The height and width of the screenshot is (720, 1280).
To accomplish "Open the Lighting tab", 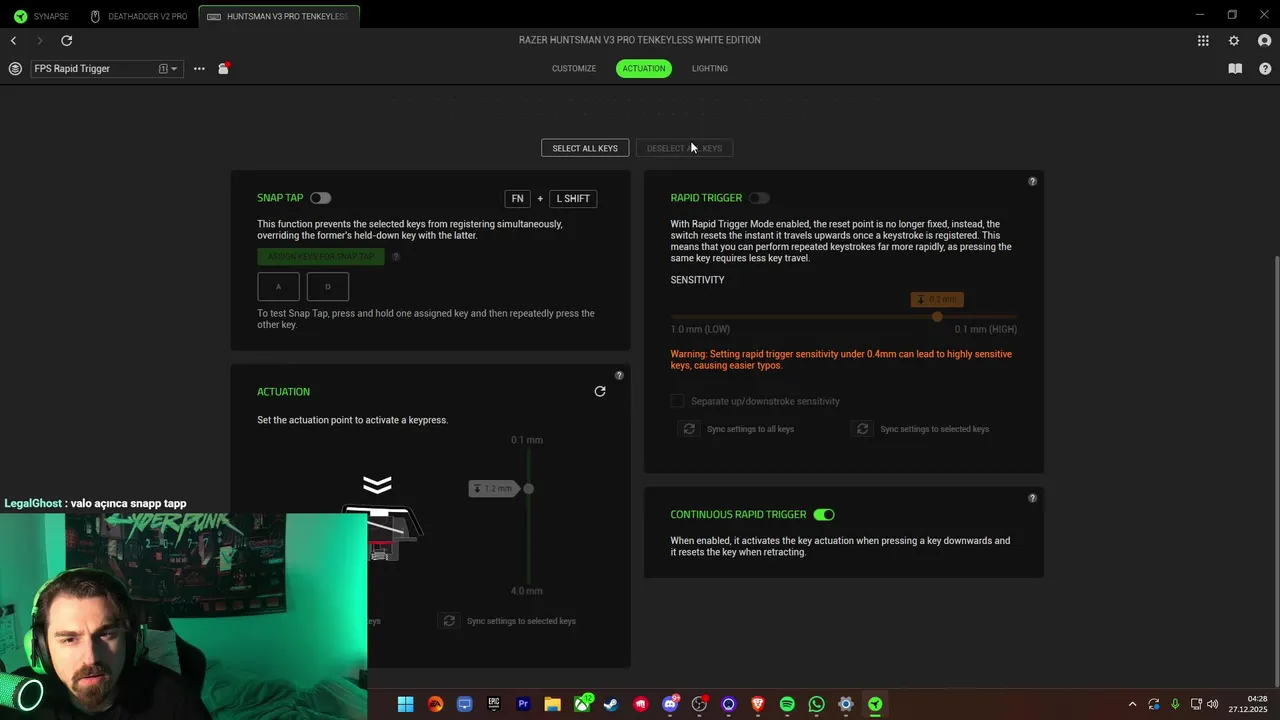I will click(x=710, y=69).
